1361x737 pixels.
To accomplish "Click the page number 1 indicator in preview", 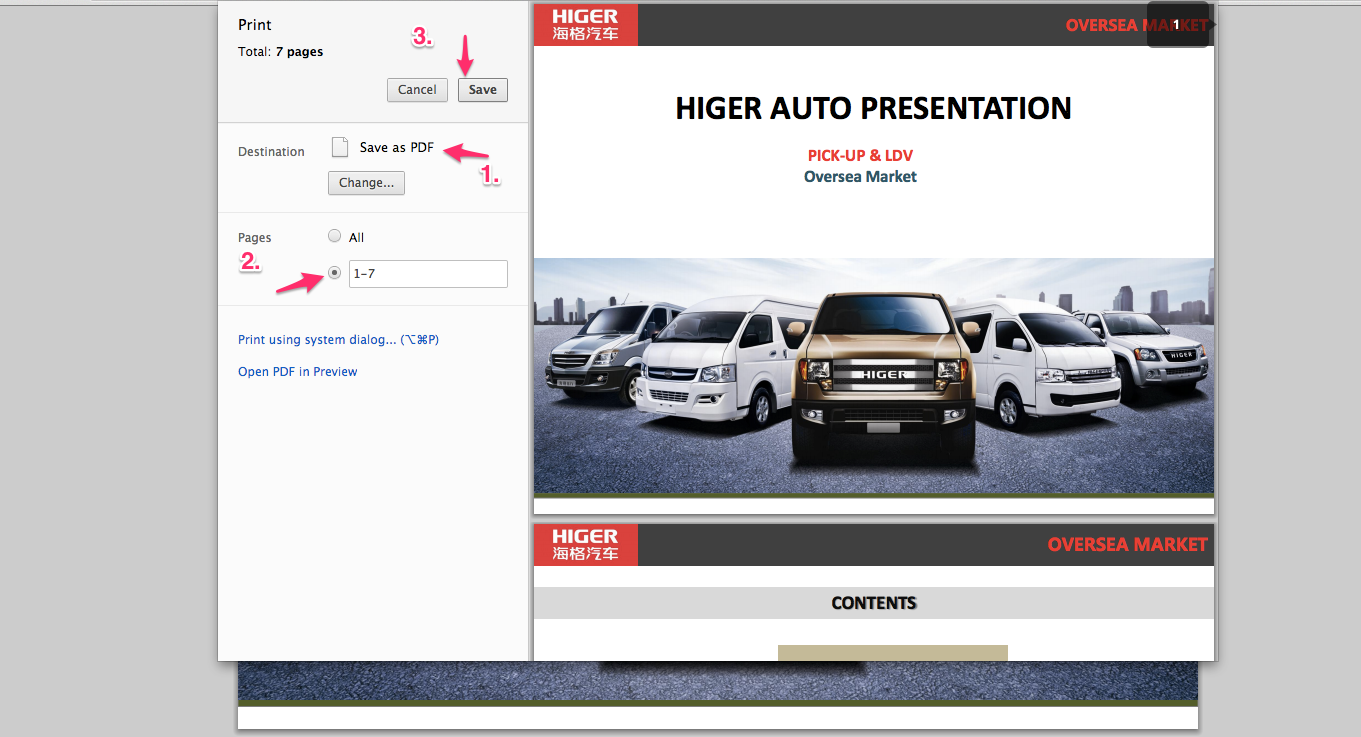I will coord(1177,25).
